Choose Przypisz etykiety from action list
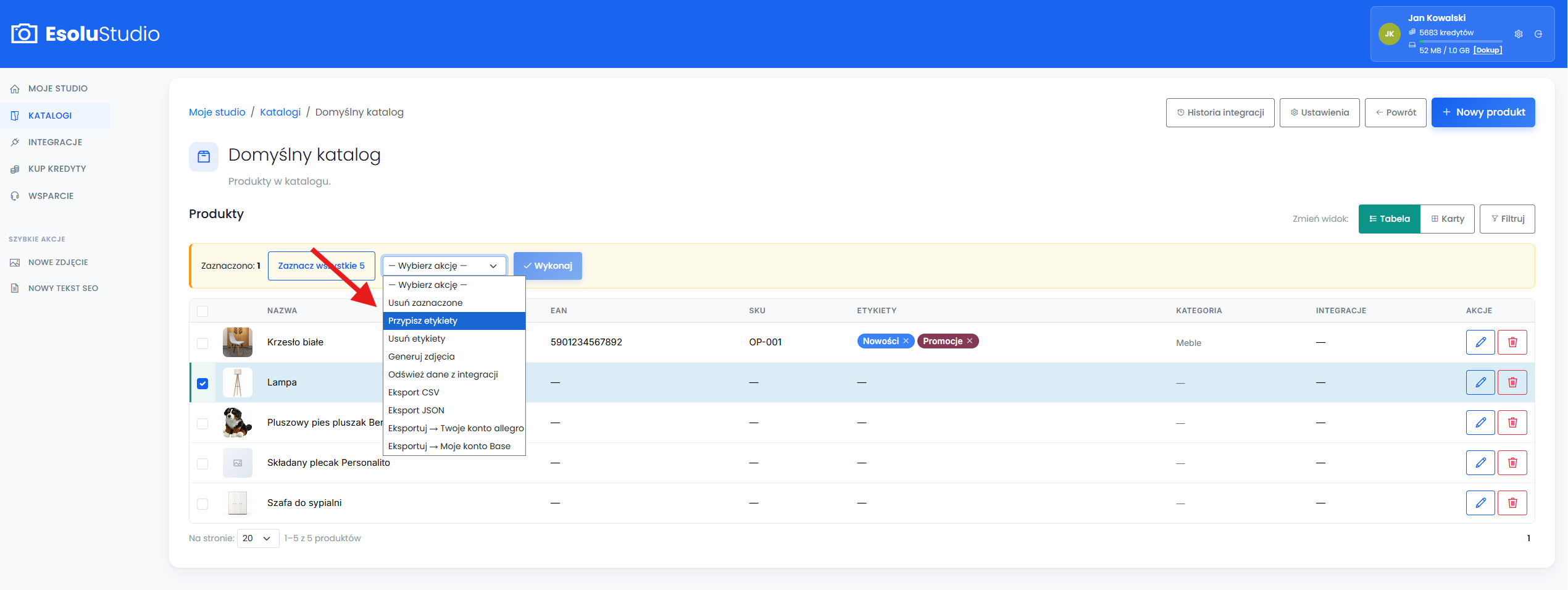The height and width of the screenshot is (590, 1568). coord(454,321)
